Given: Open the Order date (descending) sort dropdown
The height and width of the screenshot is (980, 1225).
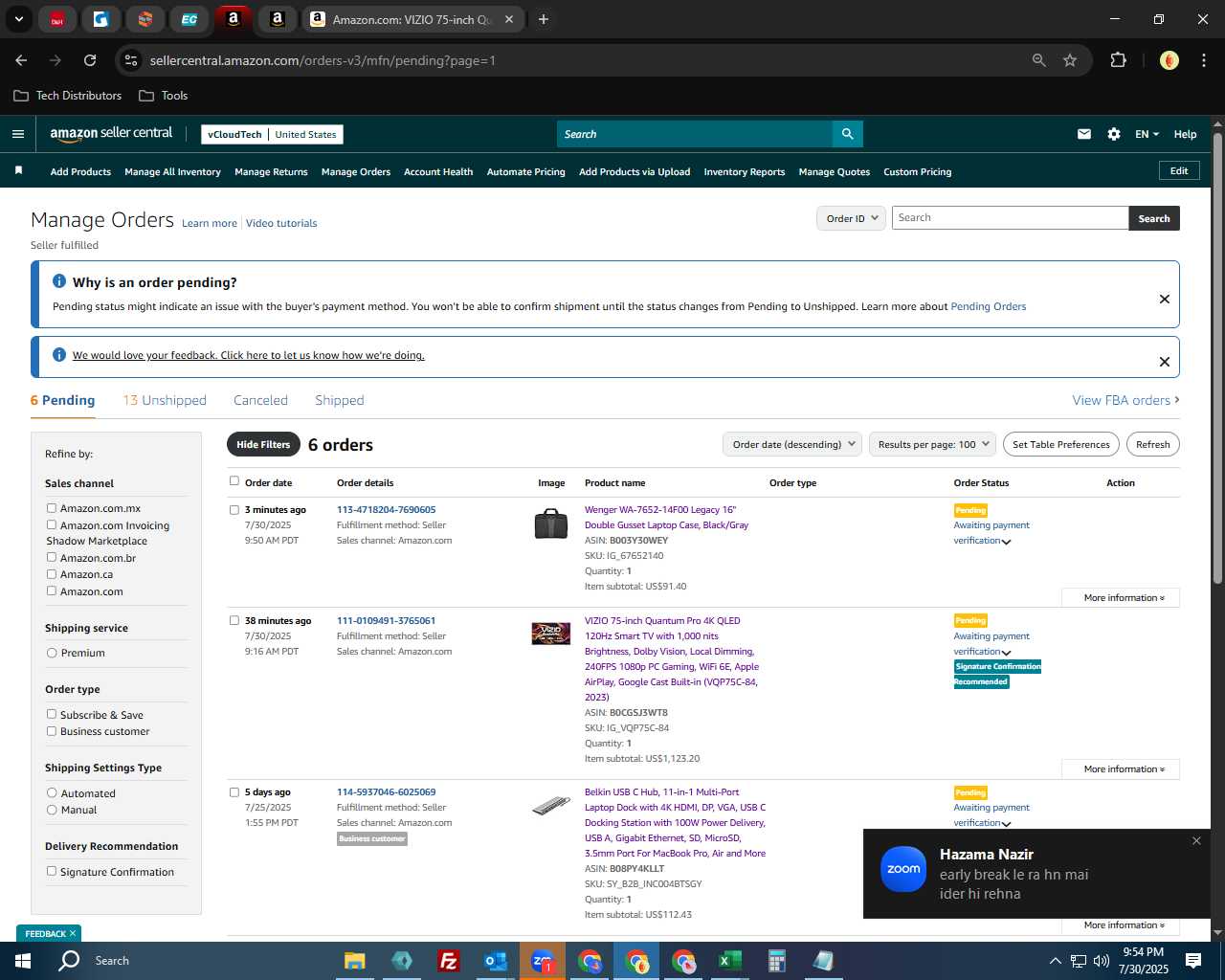Looking at the screenshot, I should click(x=792, y=444).
